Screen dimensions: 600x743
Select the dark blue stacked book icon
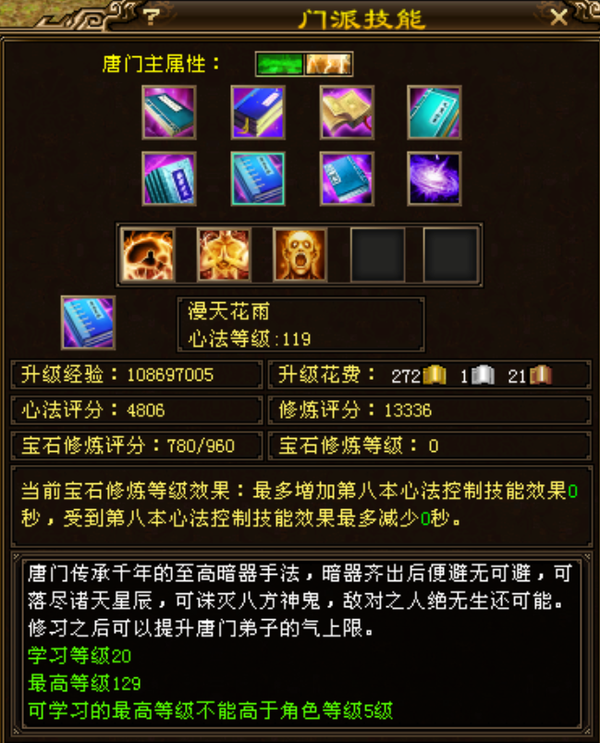coord(258,112)
